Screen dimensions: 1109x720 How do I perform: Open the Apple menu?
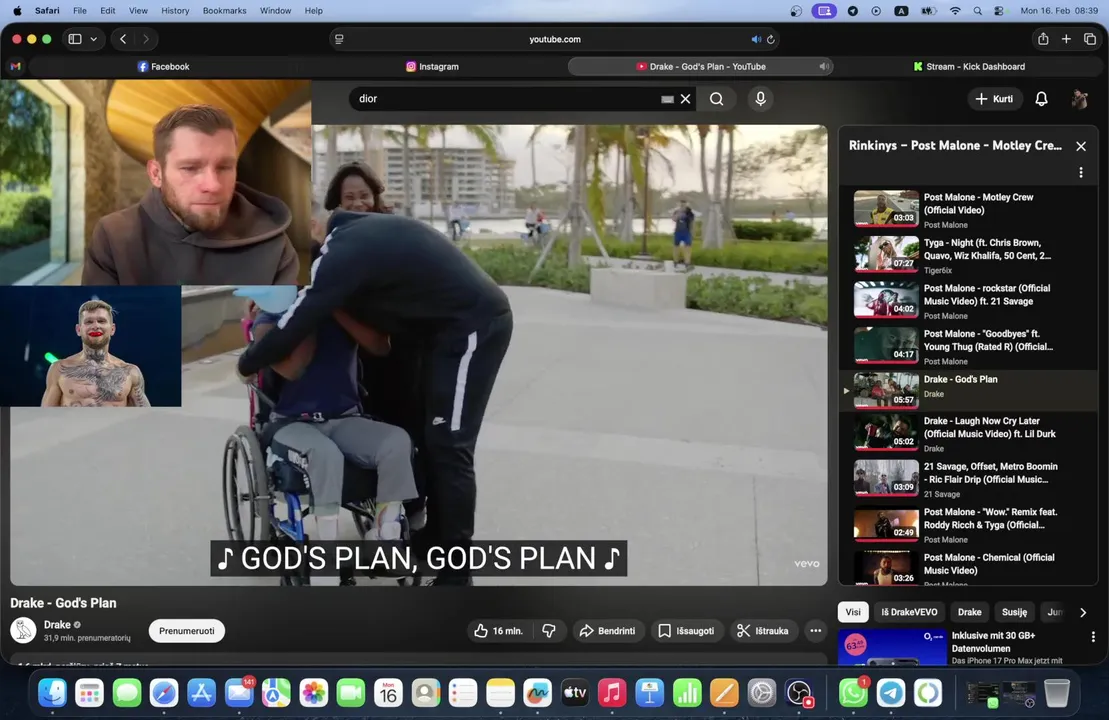point(17,11)
